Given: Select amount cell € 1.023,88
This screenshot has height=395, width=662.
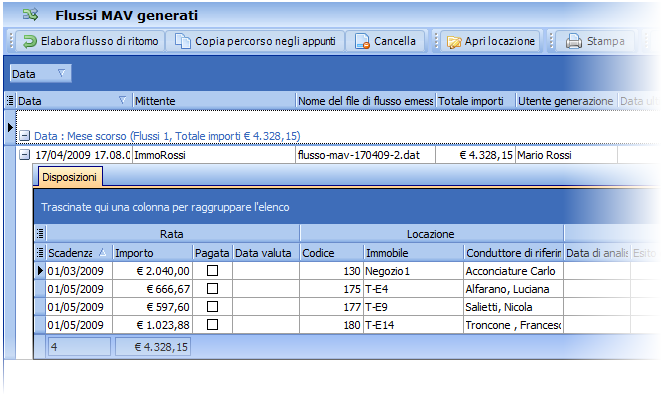Looking at the screenshot, I should [152, 325].
